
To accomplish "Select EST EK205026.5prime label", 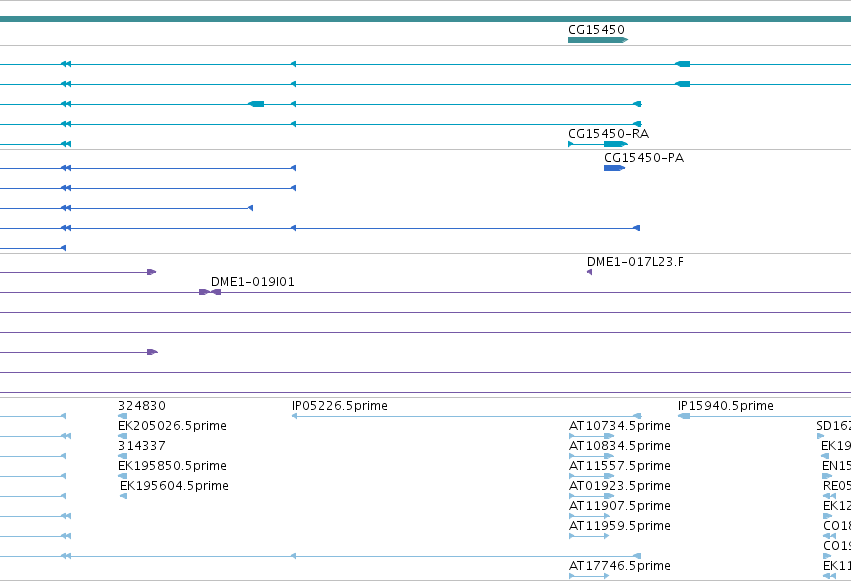I will (172, 426).
